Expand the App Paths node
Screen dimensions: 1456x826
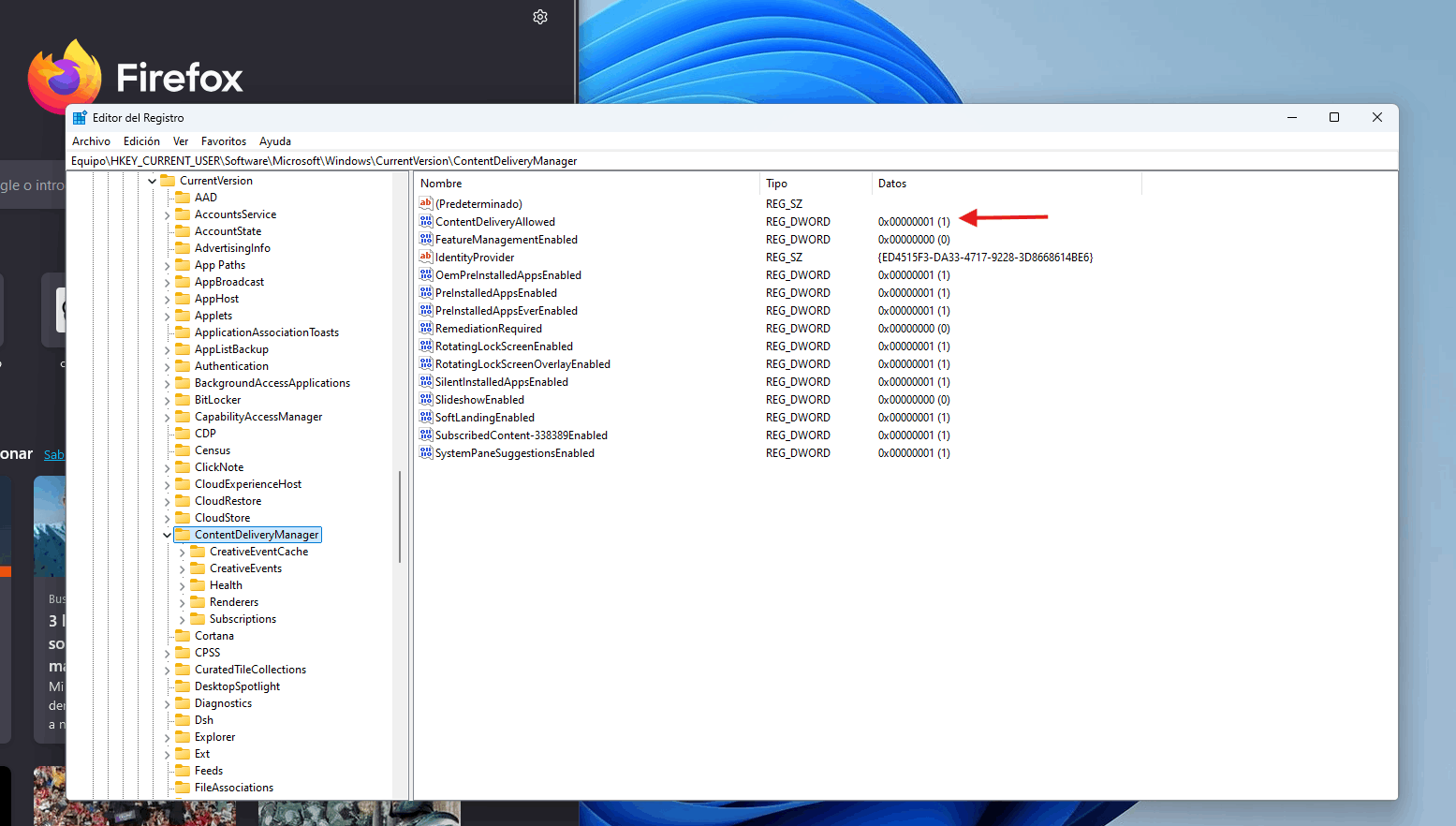click(167, 265)
